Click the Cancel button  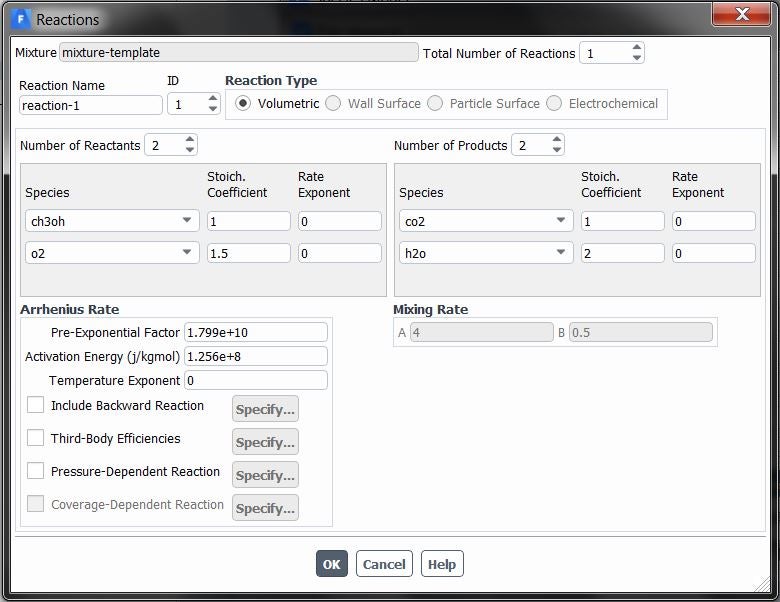(384, 564)
